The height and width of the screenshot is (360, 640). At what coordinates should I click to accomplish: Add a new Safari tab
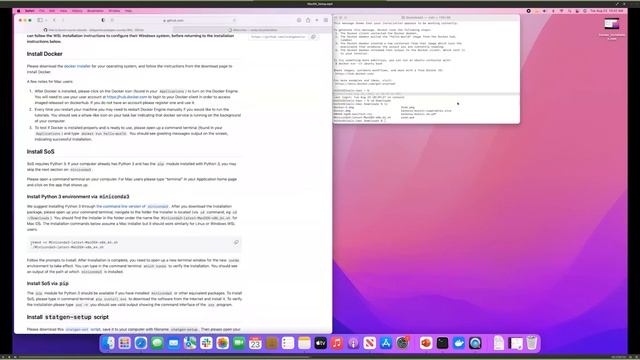pos(317,20)
